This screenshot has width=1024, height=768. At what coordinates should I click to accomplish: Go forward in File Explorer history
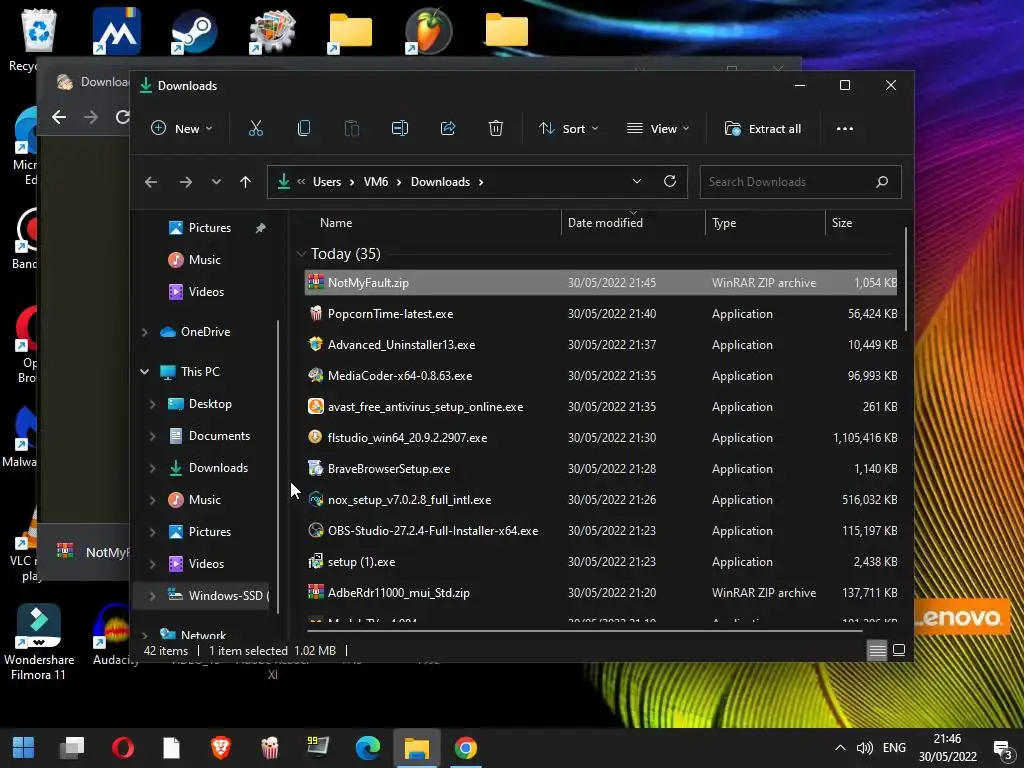pos(186,182)
